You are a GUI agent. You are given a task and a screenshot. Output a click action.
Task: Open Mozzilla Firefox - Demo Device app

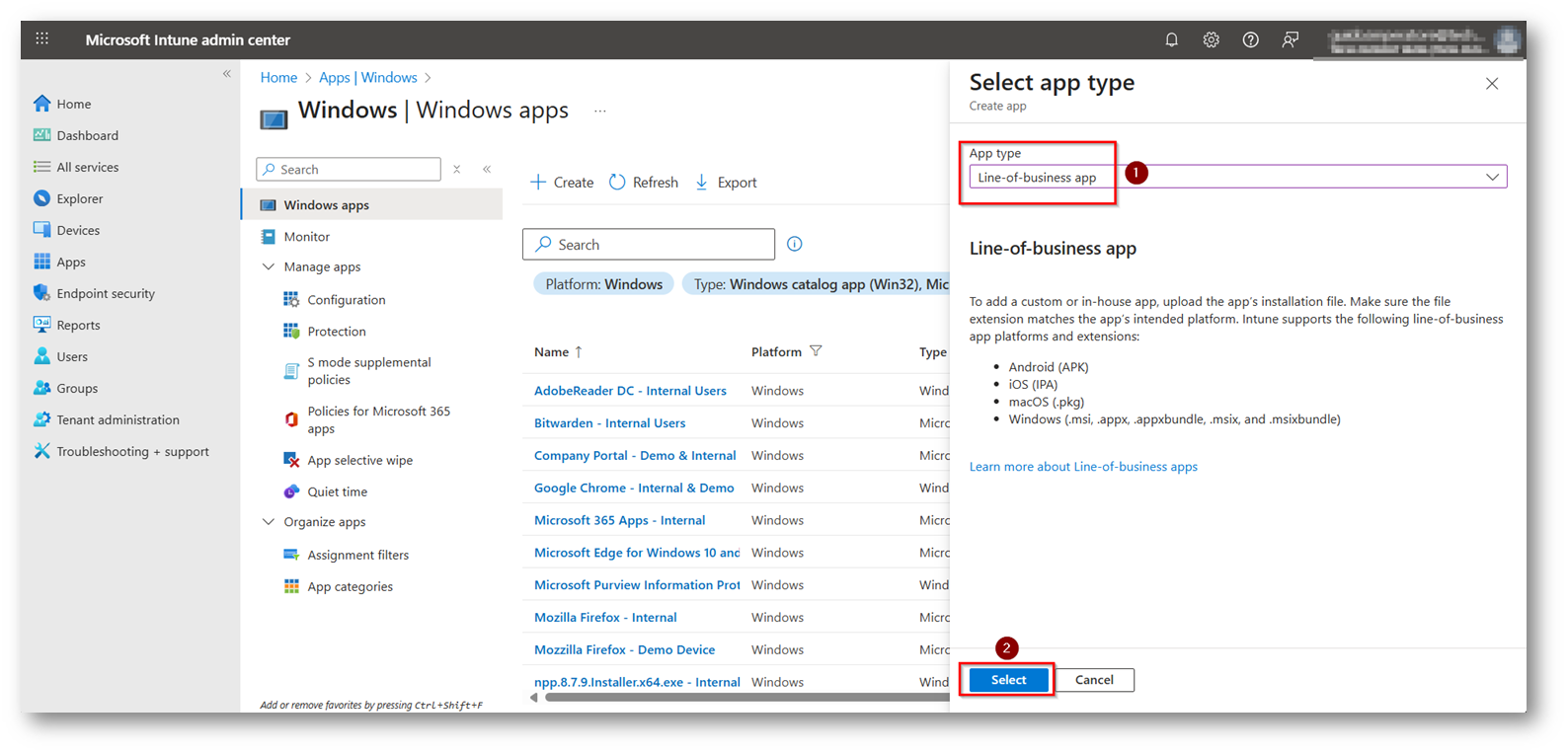pos(624,650)
